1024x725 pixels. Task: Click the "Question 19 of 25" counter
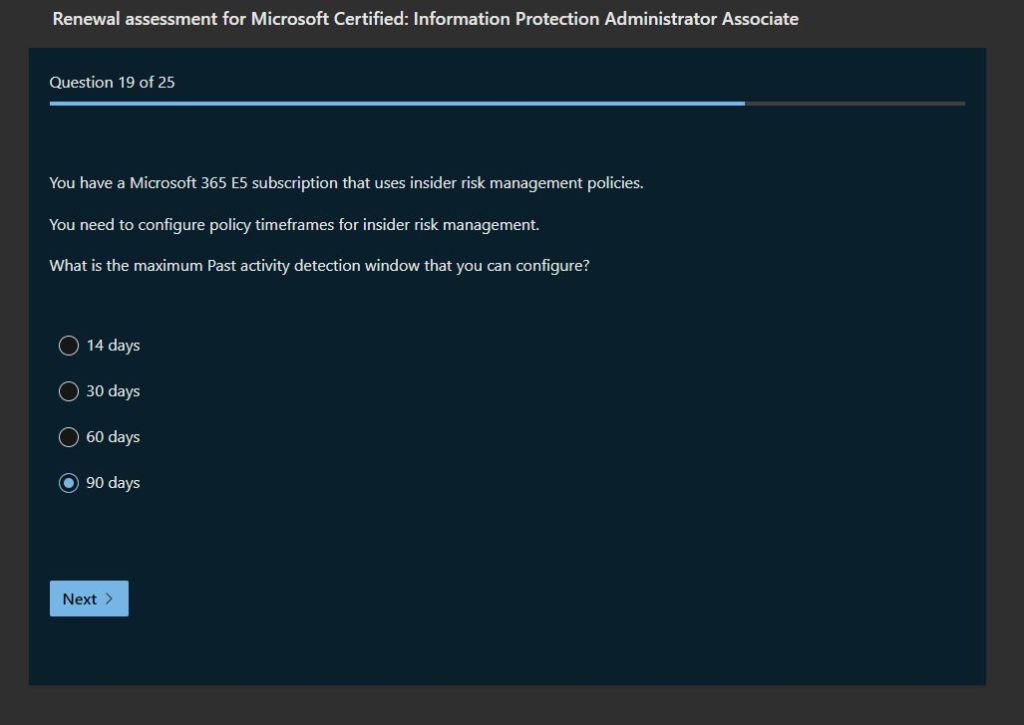pos(112,82)
